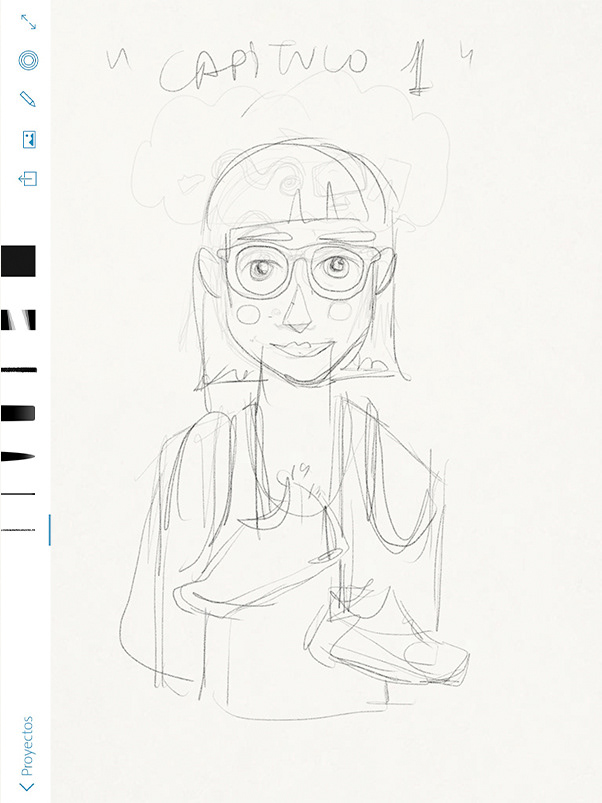Image resolution: width=602 pixels, height=803 pixels.
Task: Open the concentric circles color/size icon
Action: pyautogui.click(x=28, y=60)
